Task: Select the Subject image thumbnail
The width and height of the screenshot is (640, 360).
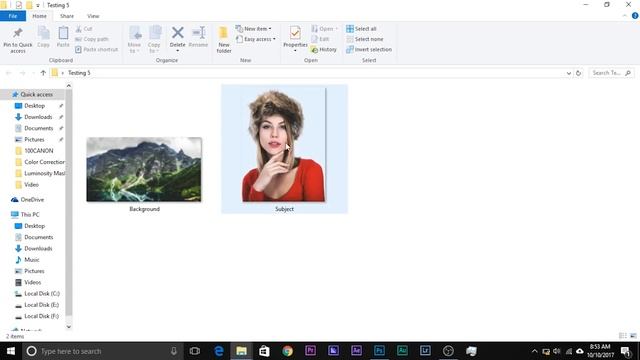Action: [284, 145]
